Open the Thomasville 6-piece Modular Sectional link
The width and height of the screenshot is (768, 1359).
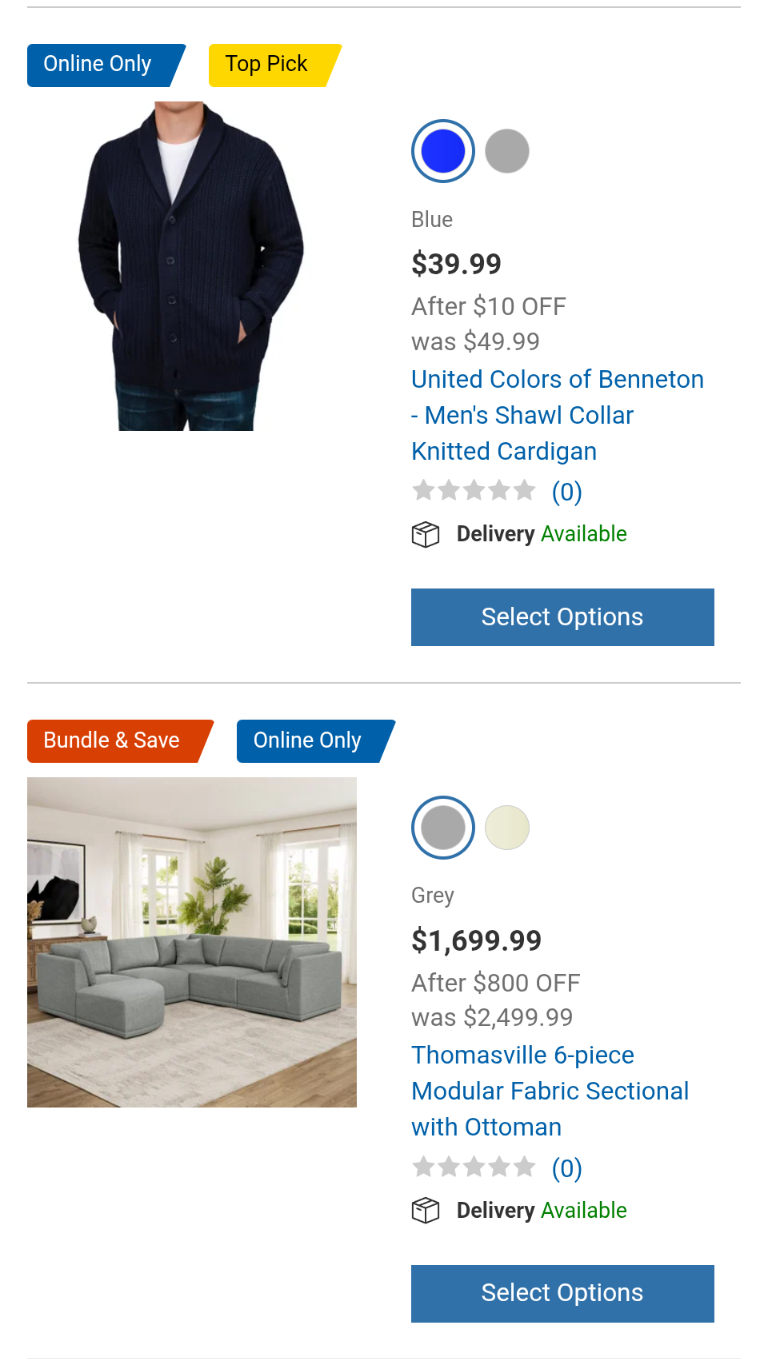[x=549, y=1091]
